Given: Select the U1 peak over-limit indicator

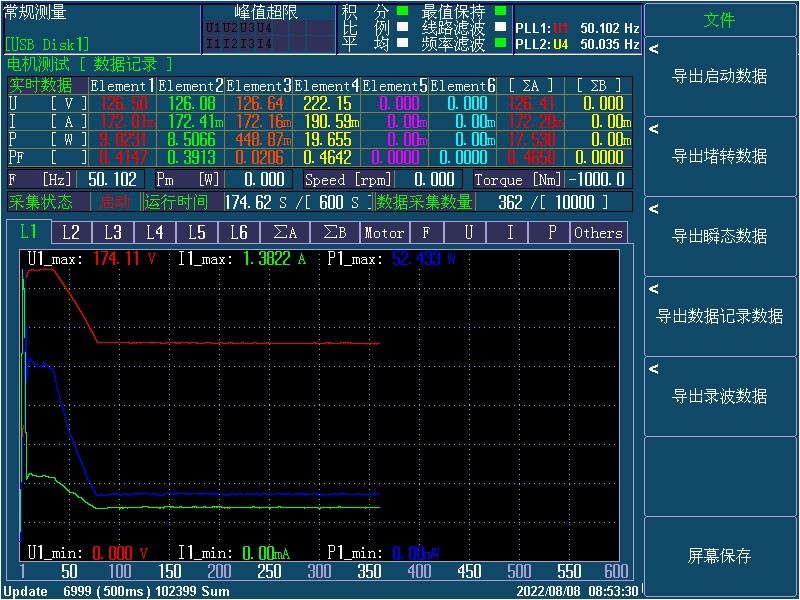Looking at the screenshot, I should pos(213,28).
